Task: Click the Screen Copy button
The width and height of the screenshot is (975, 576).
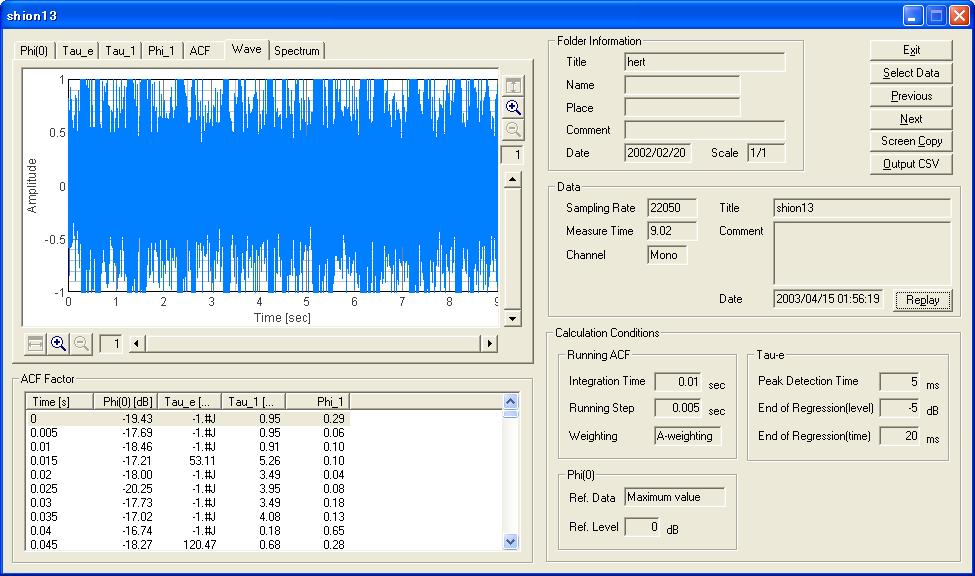Action: (911, 141)
